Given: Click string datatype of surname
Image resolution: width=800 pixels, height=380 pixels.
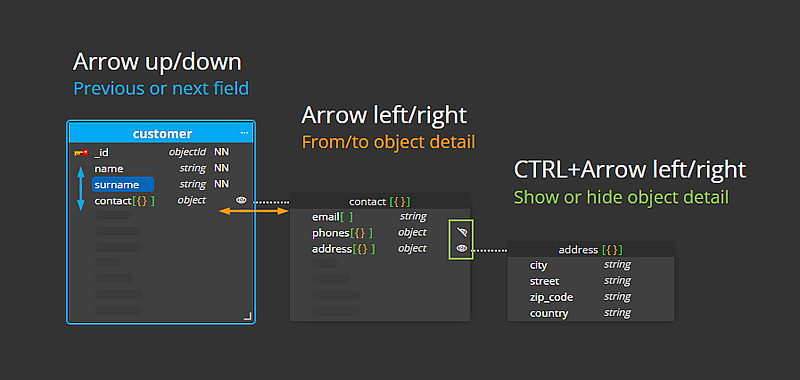Looking at the screenshot, I should point(192,184).
